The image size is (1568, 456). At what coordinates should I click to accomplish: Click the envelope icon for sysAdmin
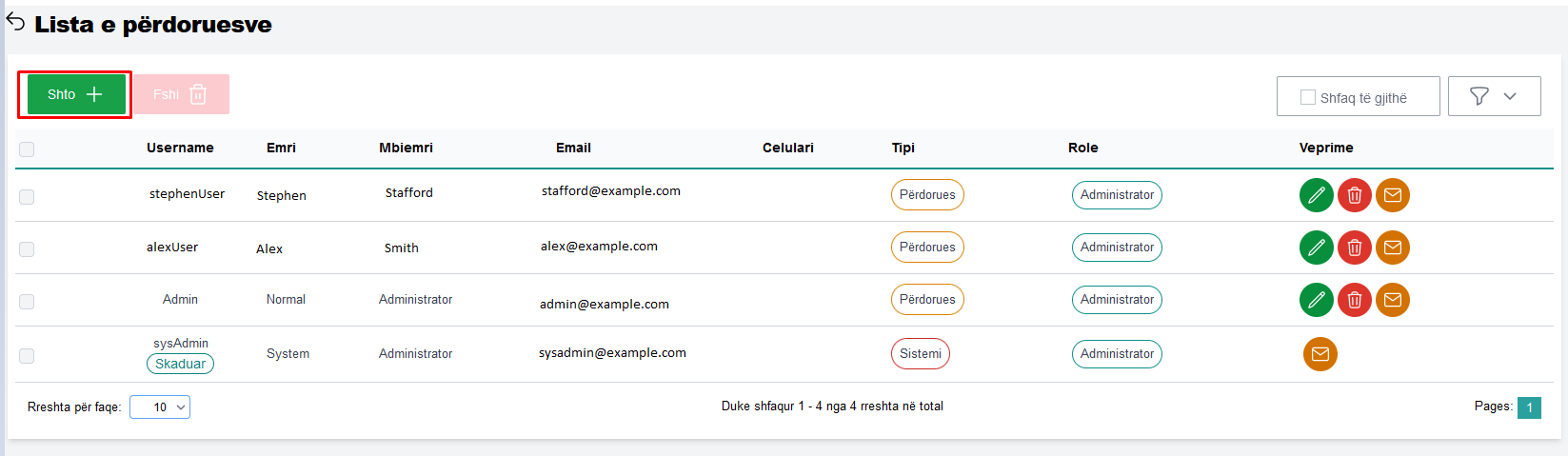(x=1320, y=354)
